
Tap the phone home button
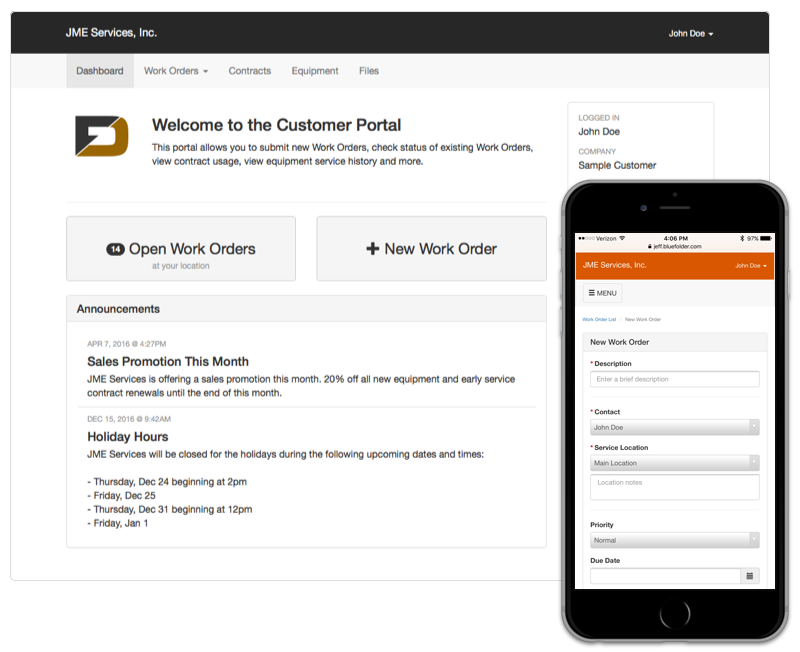[x=674, y=614]
